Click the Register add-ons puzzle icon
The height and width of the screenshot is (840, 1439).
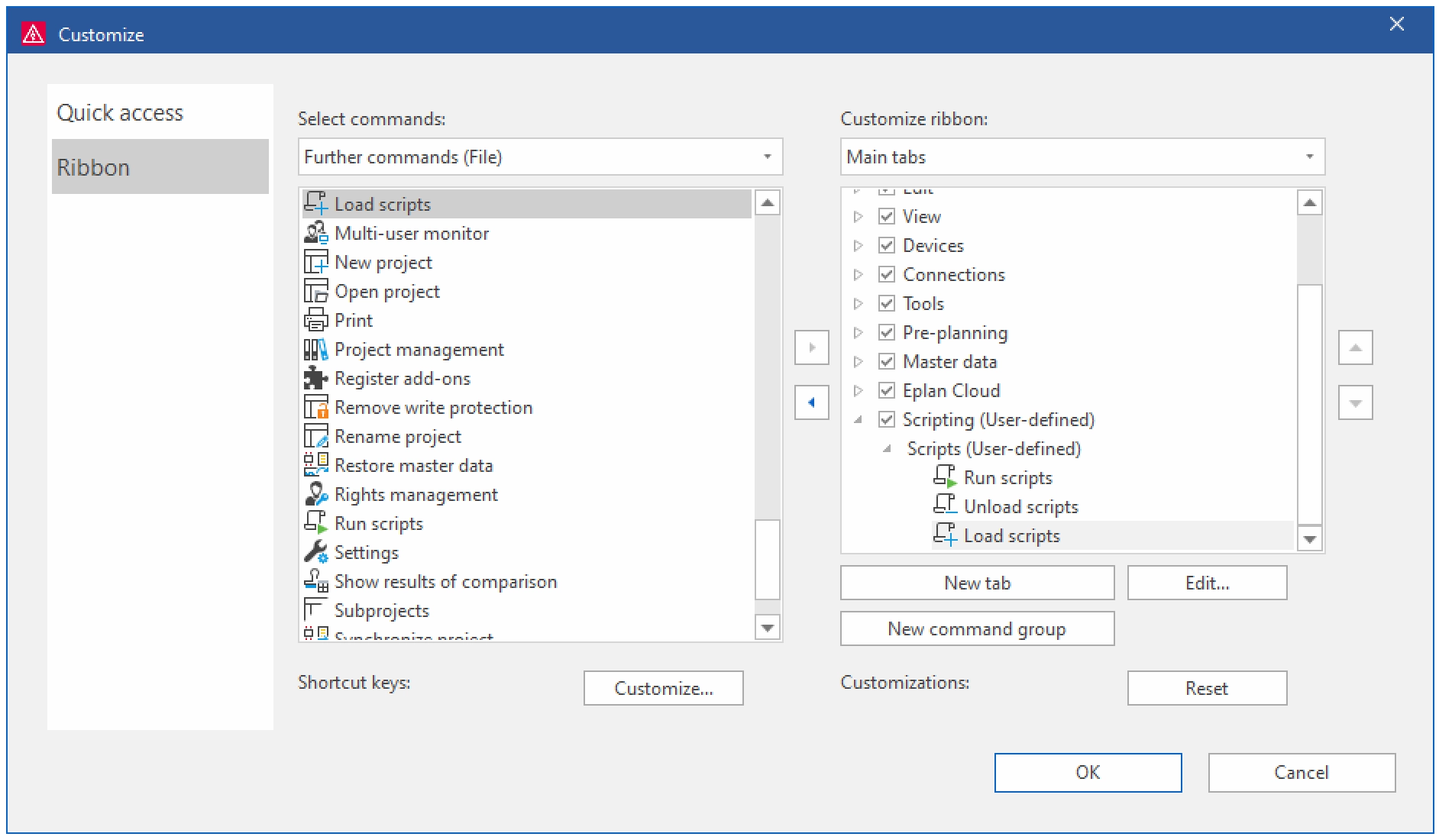(315, 377)
